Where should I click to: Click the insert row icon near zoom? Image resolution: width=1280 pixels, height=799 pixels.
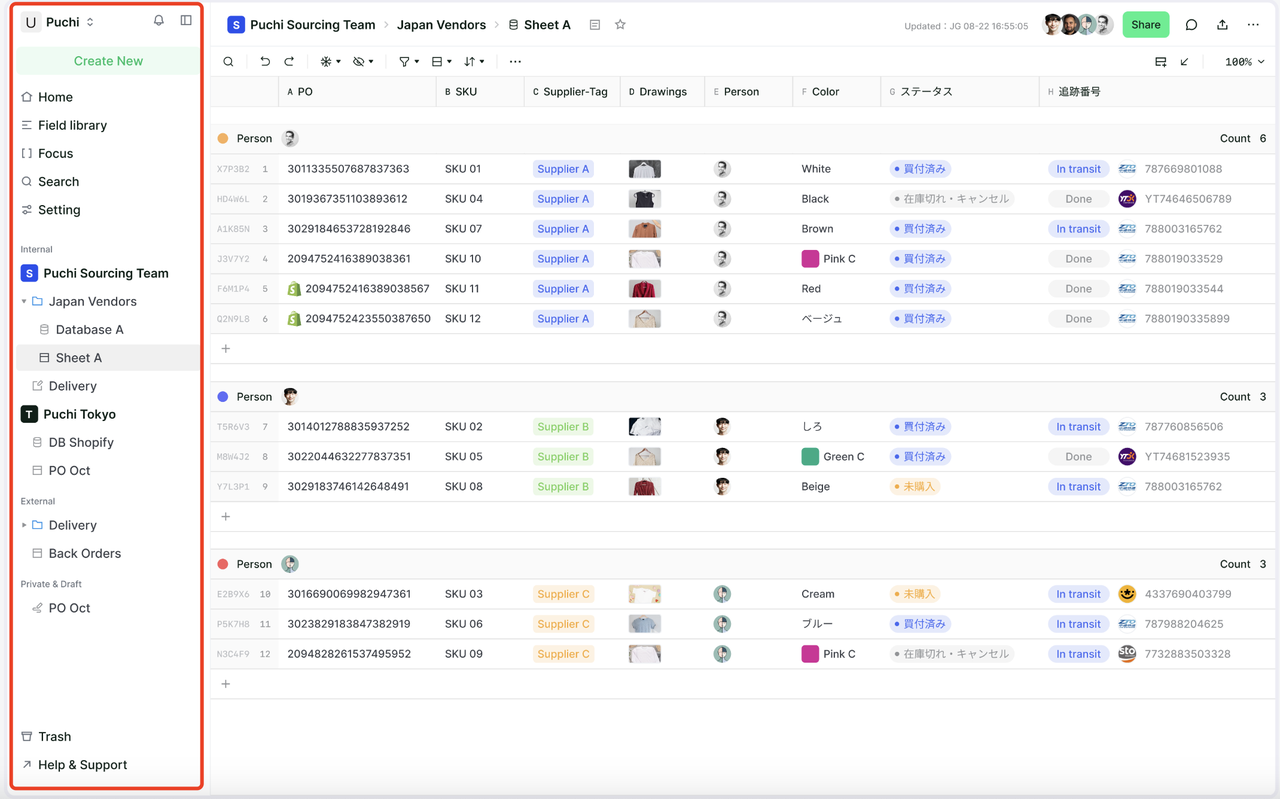1160,62
